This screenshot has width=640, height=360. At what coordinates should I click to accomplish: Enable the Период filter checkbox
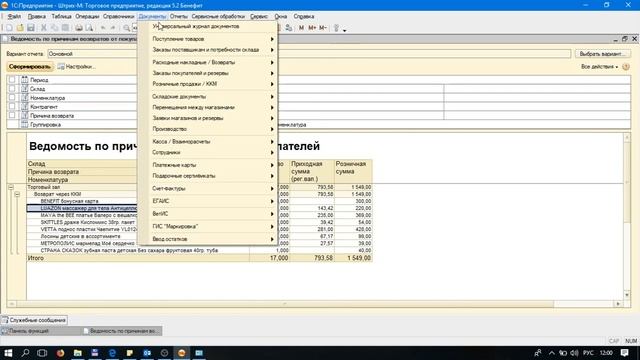[x=12, y=80]
